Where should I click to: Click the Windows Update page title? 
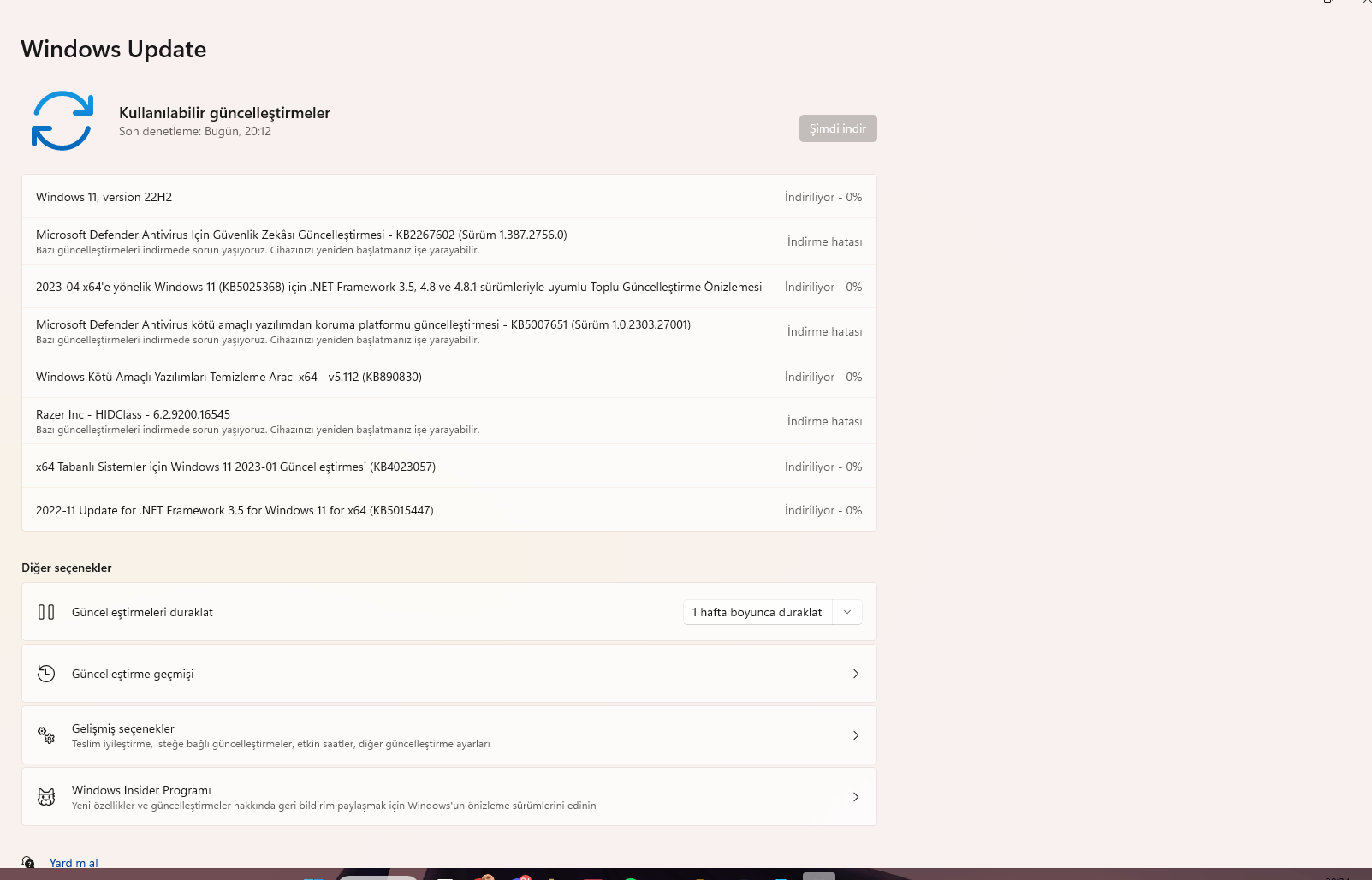click(114, 49)
